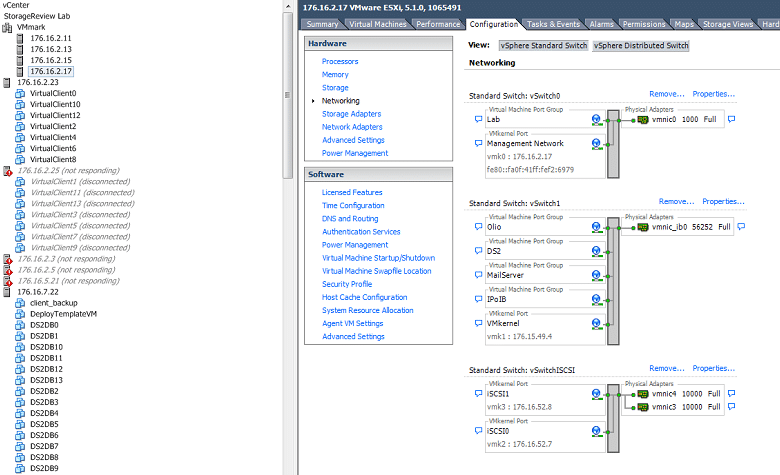Click the VirtualClient10 VM icon
Image resolution: width=780 pixels, height=475 pixels.
pyautogui.click(x=20, y=104)
